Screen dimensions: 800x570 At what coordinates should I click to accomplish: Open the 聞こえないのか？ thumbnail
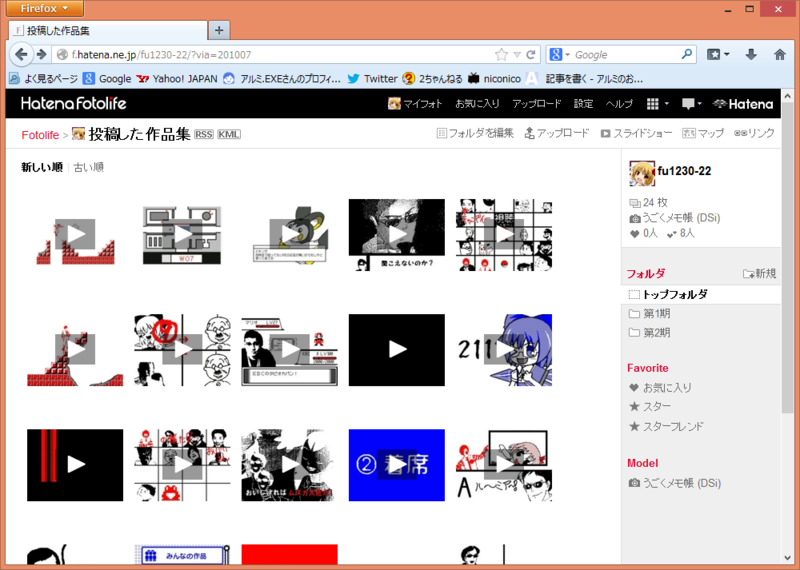point(396,235)
